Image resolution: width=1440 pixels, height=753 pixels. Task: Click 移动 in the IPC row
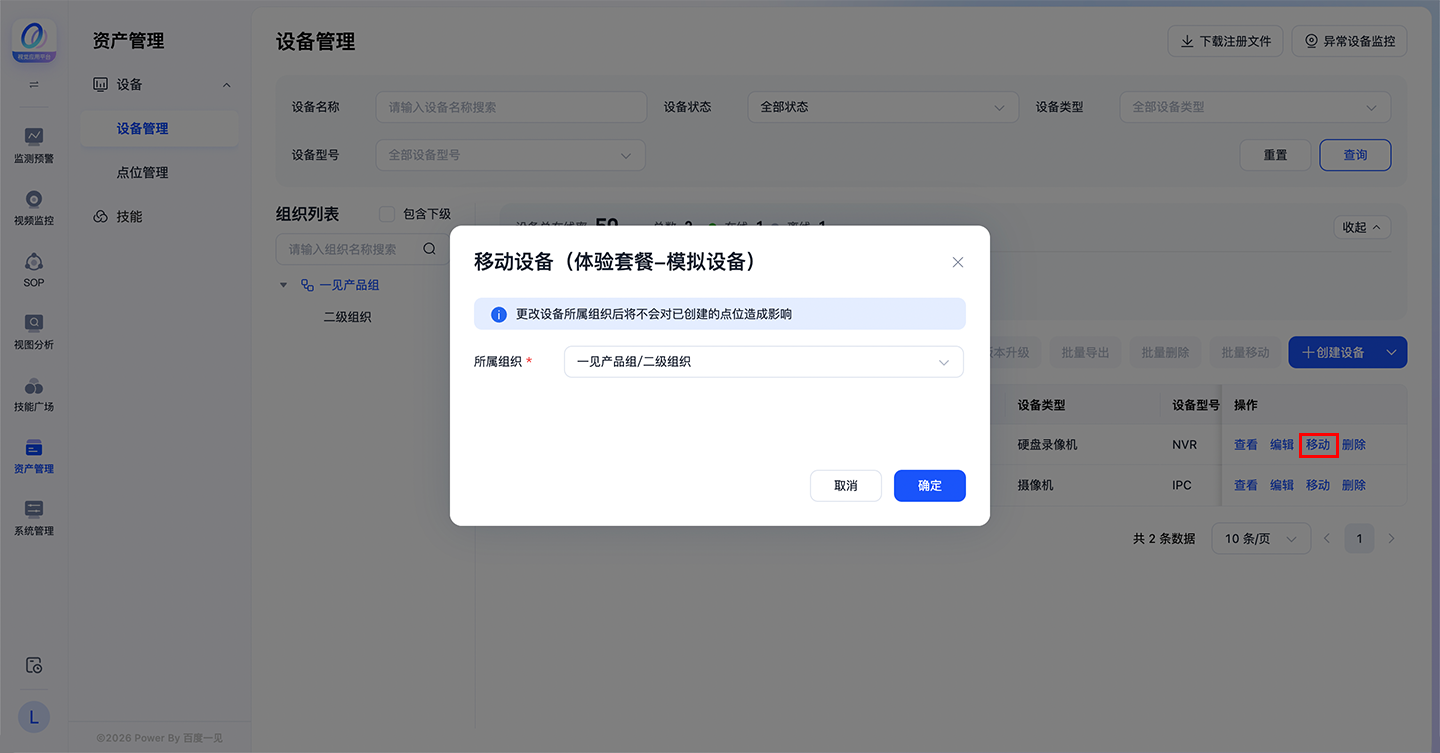pos(1318,485)
